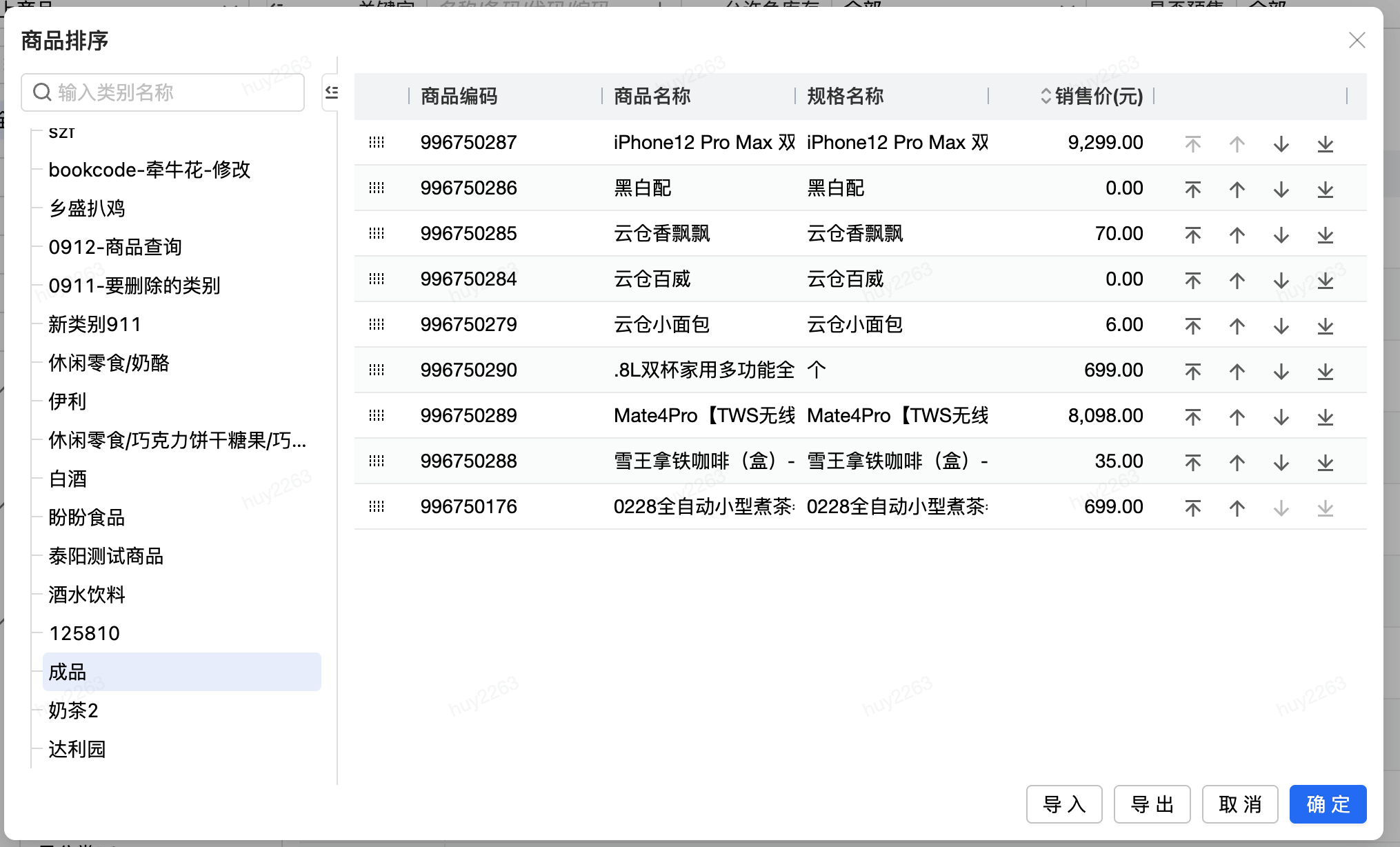
Task: Cancel with the 取消 button
Action: [1239, 804]
